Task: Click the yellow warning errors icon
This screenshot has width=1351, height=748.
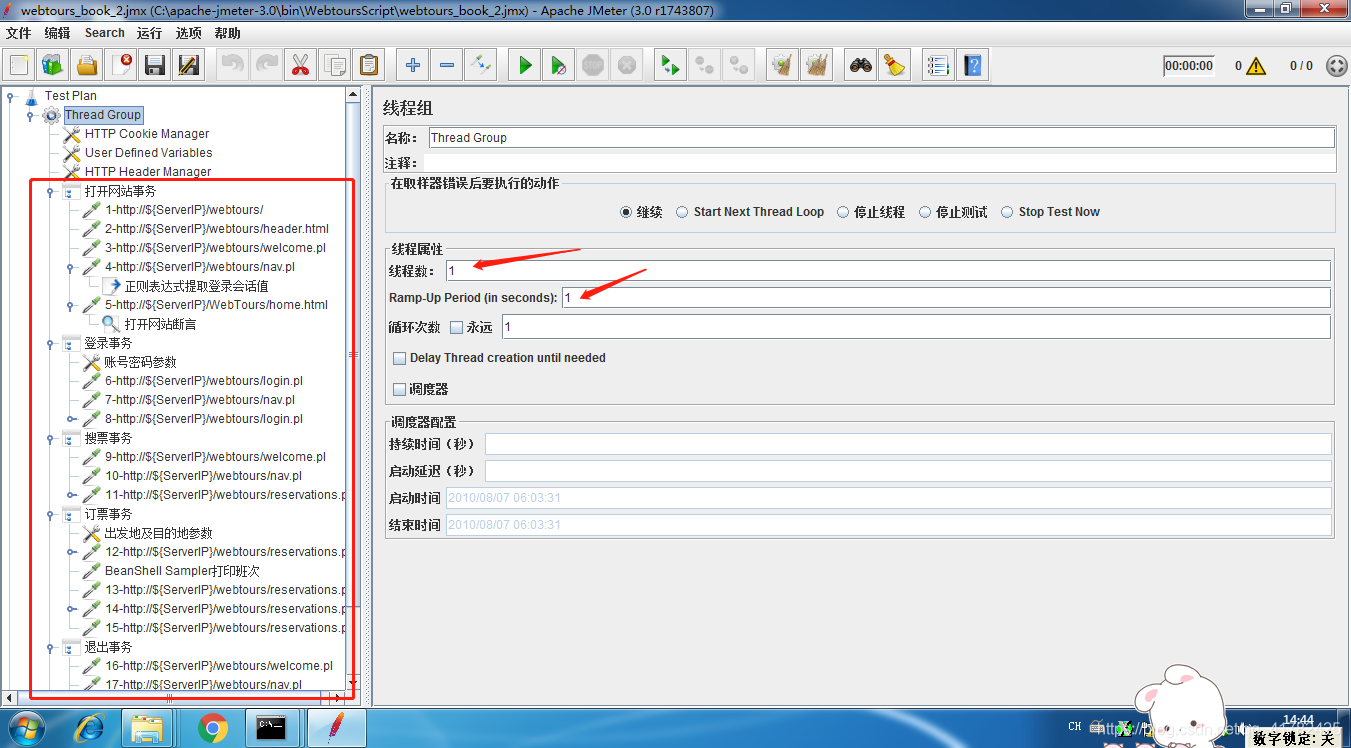Action: coord(1256,66)
